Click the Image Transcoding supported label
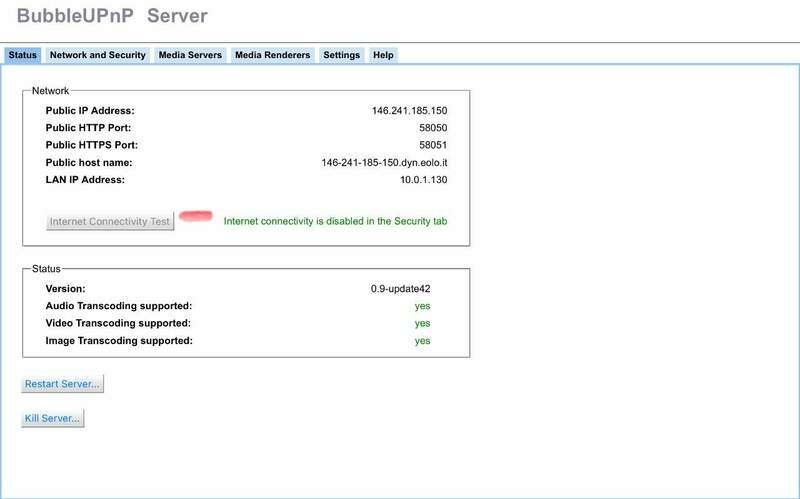 coord(118,341)
